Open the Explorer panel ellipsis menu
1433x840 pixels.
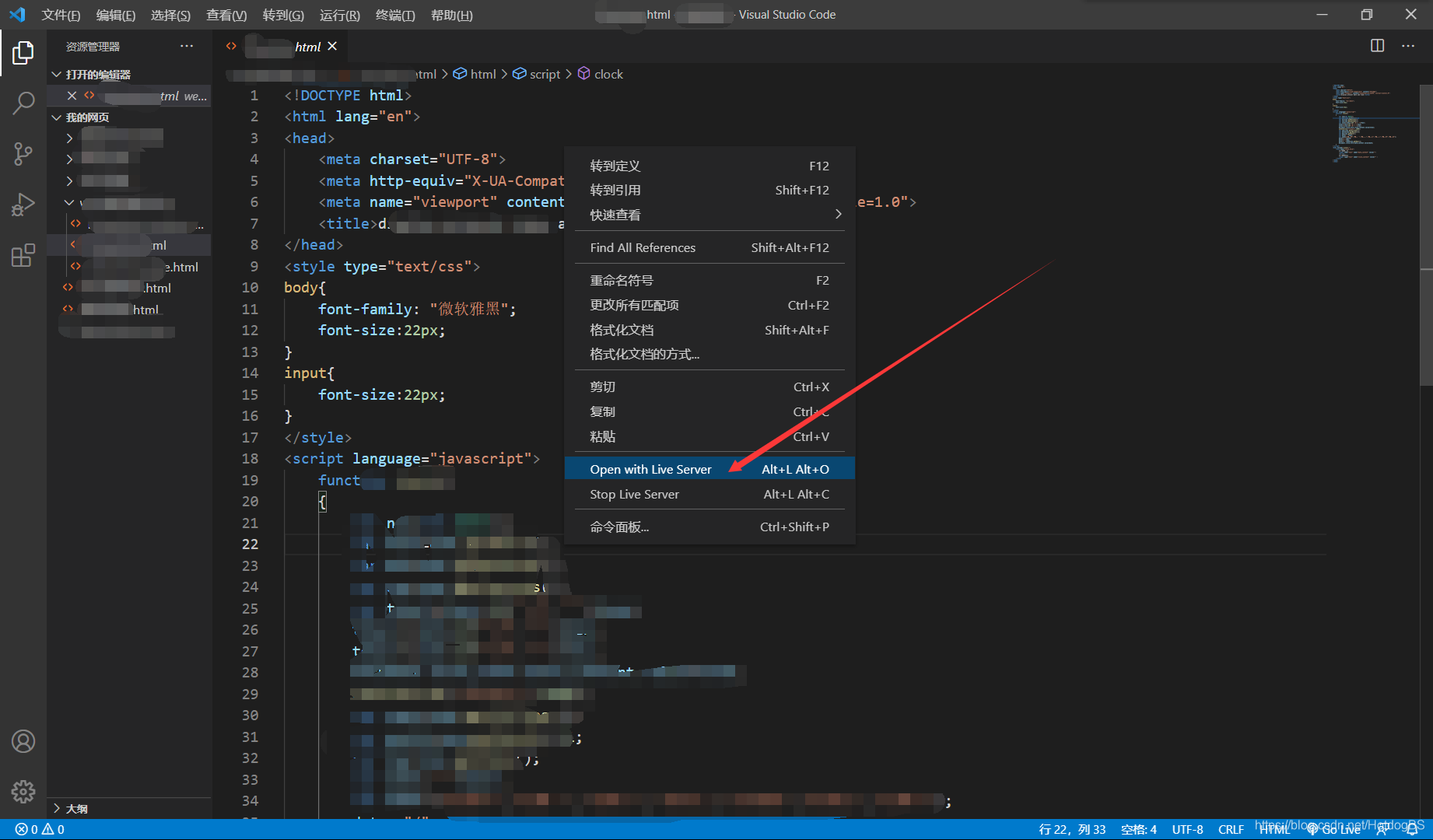click(x=187, y=46)
